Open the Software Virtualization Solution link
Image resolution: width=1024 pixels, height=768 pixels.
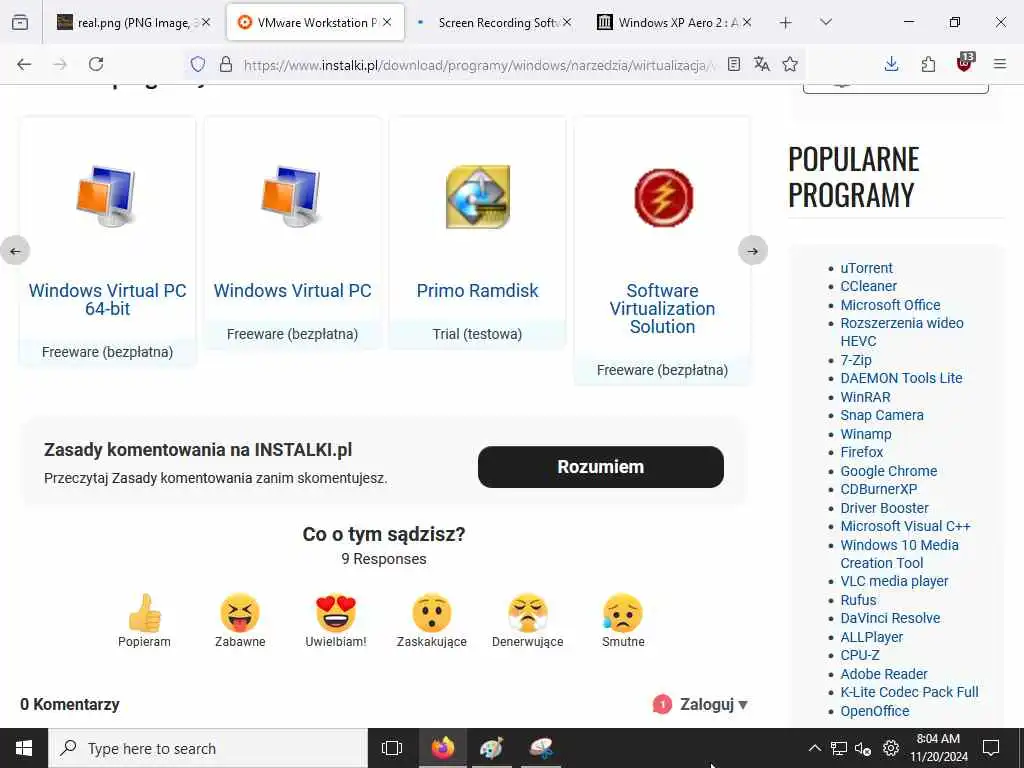coord(662,309)
